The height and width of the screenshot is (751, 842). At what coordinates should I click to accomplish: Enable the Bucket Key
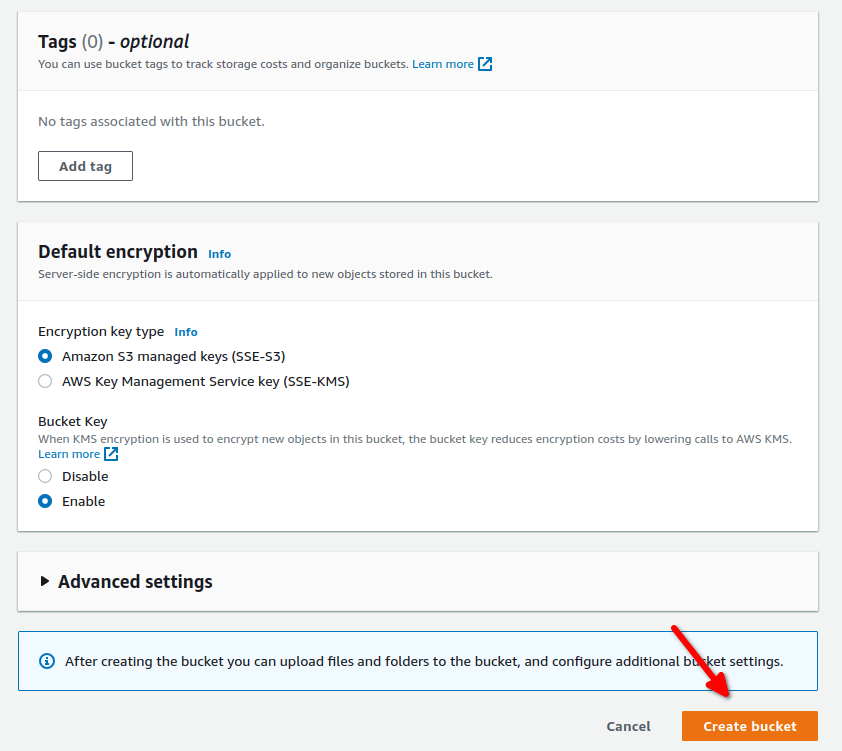pyautogui.click(x=43, y=501)
